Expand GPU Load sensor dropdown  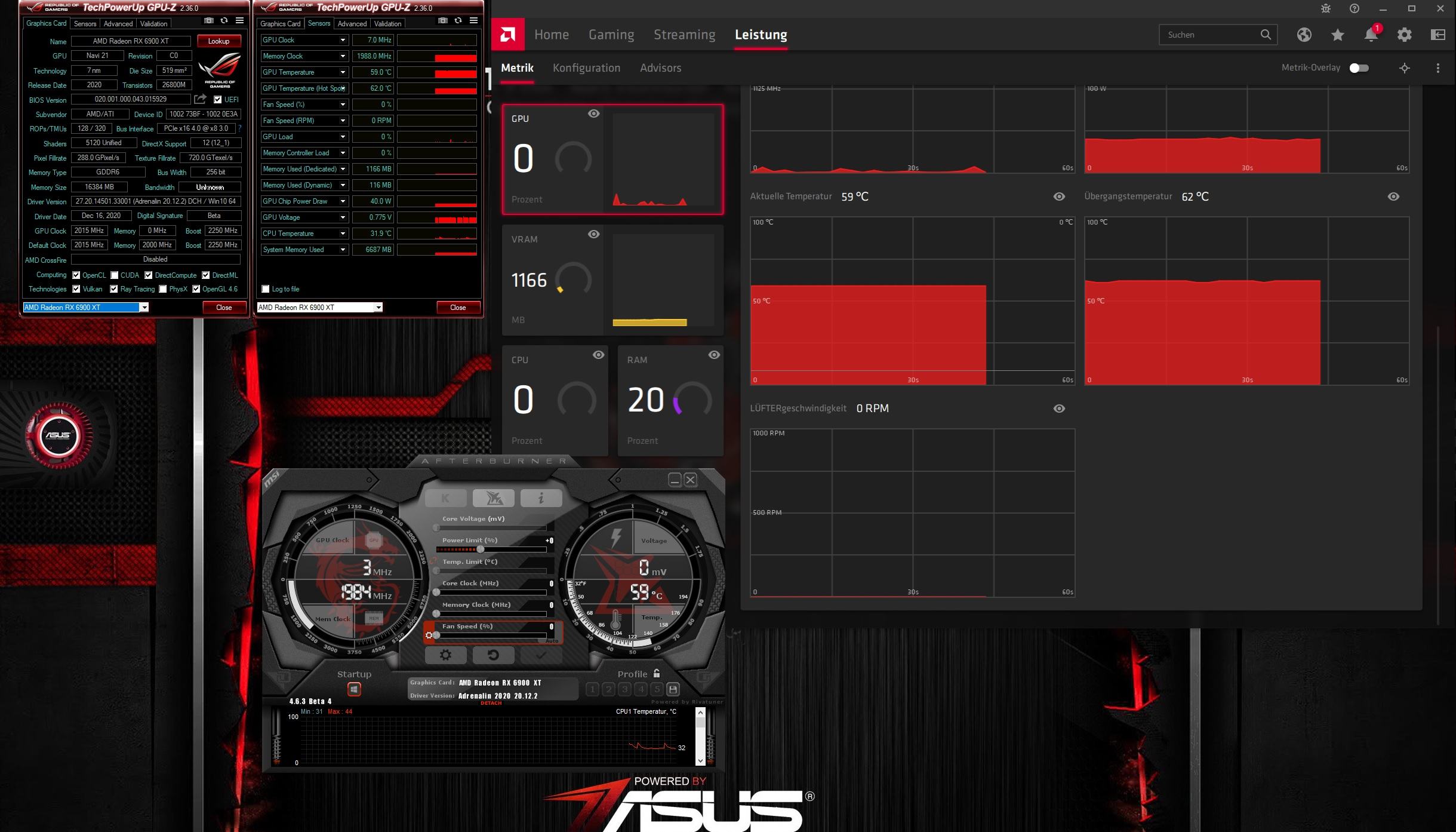click(x=343, y=137)
